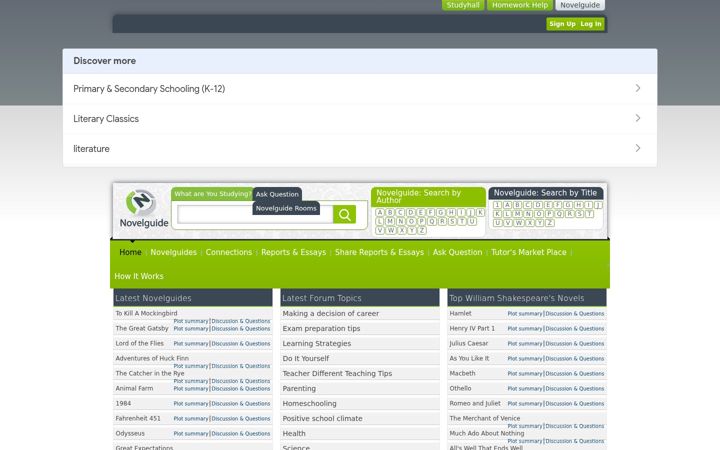Expand the Literary Classics chevron
The height and width of the screenshot is (450, 720).
(638, 118)
